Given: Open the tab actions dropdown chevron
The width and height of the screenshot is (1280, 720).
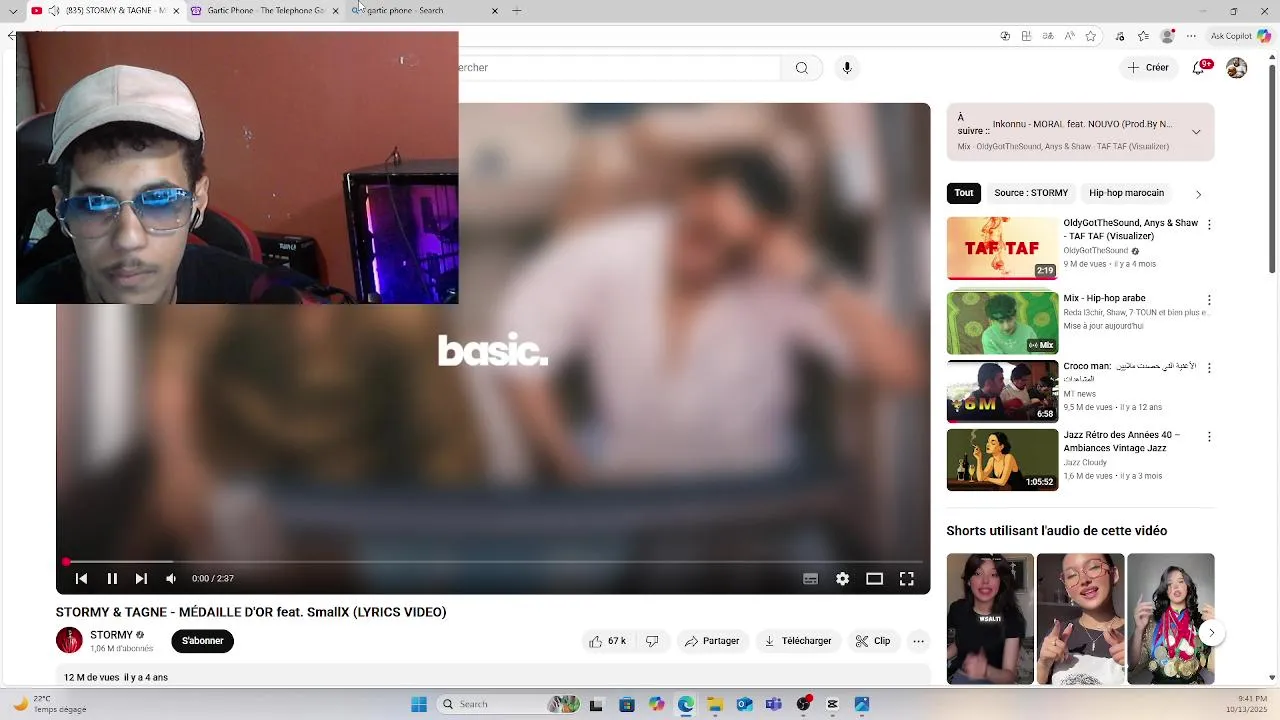Looking at the screenshot, I should click(13, 11).
